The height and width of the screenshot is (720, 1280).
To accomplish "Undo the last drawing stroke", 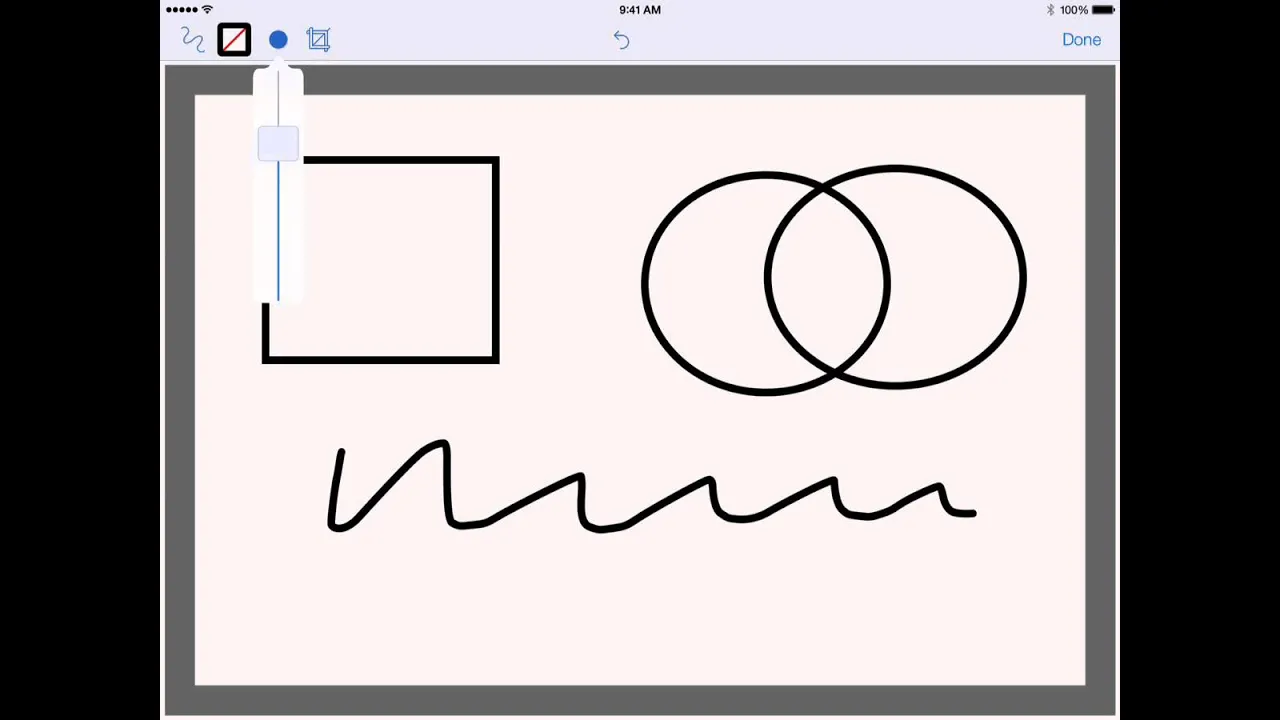I will pyautogui.click(x=621, y=40).
